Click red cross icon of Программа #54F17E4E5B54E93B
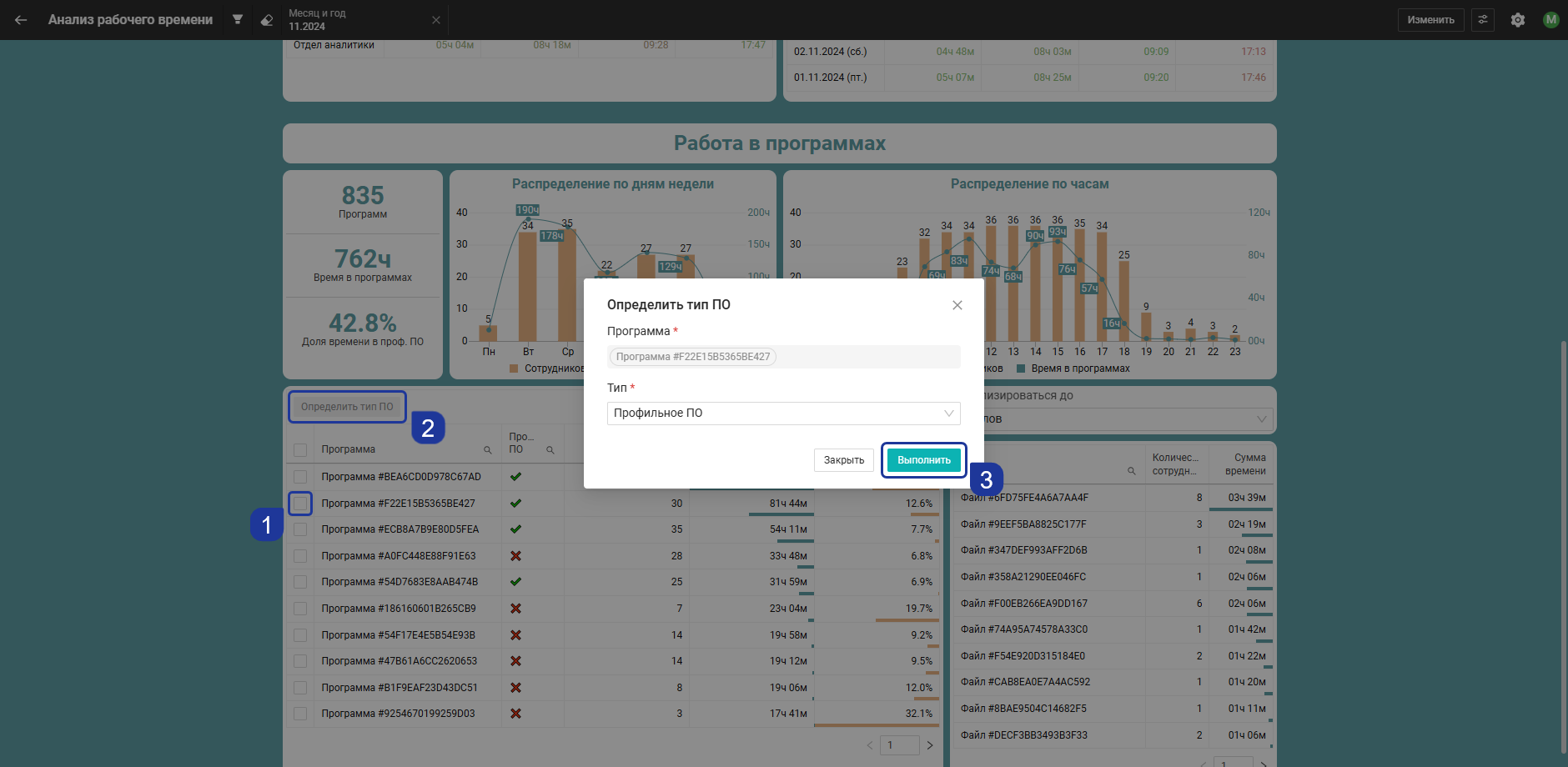 click(515, 635)
